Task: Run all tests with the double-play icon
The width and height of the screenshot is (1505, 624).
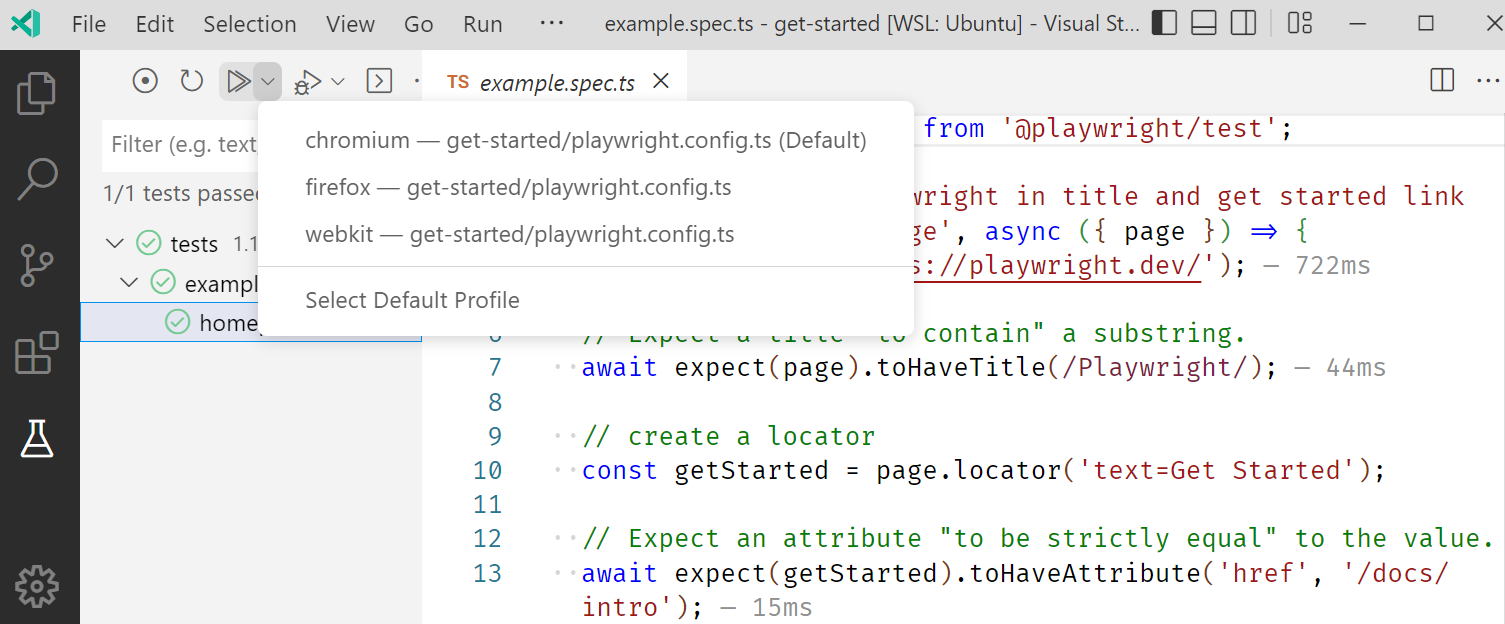Action: (237, 81)
